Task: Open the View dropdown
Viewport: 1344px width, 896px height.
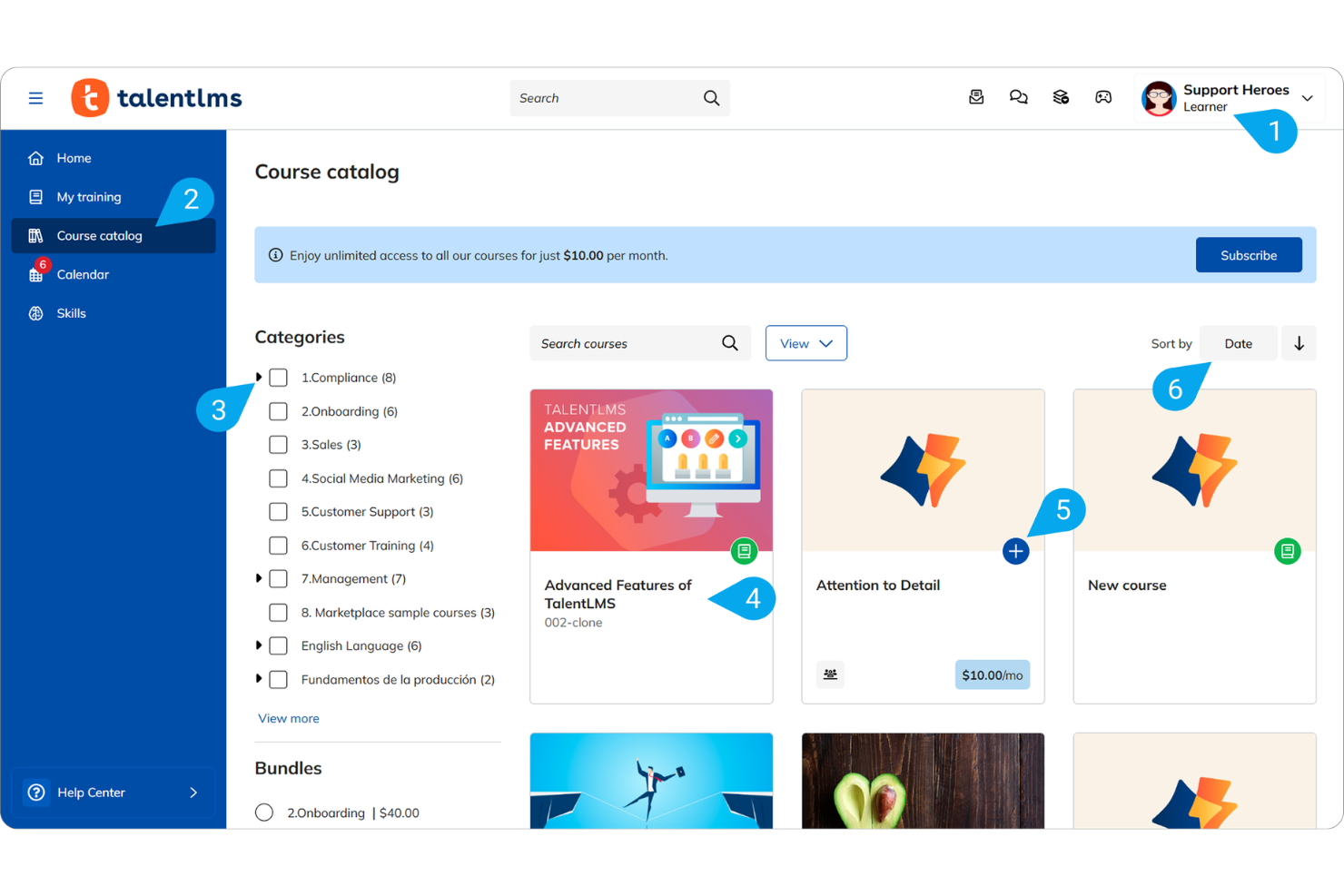Action: pyautogui.click(x=805, y=343)
